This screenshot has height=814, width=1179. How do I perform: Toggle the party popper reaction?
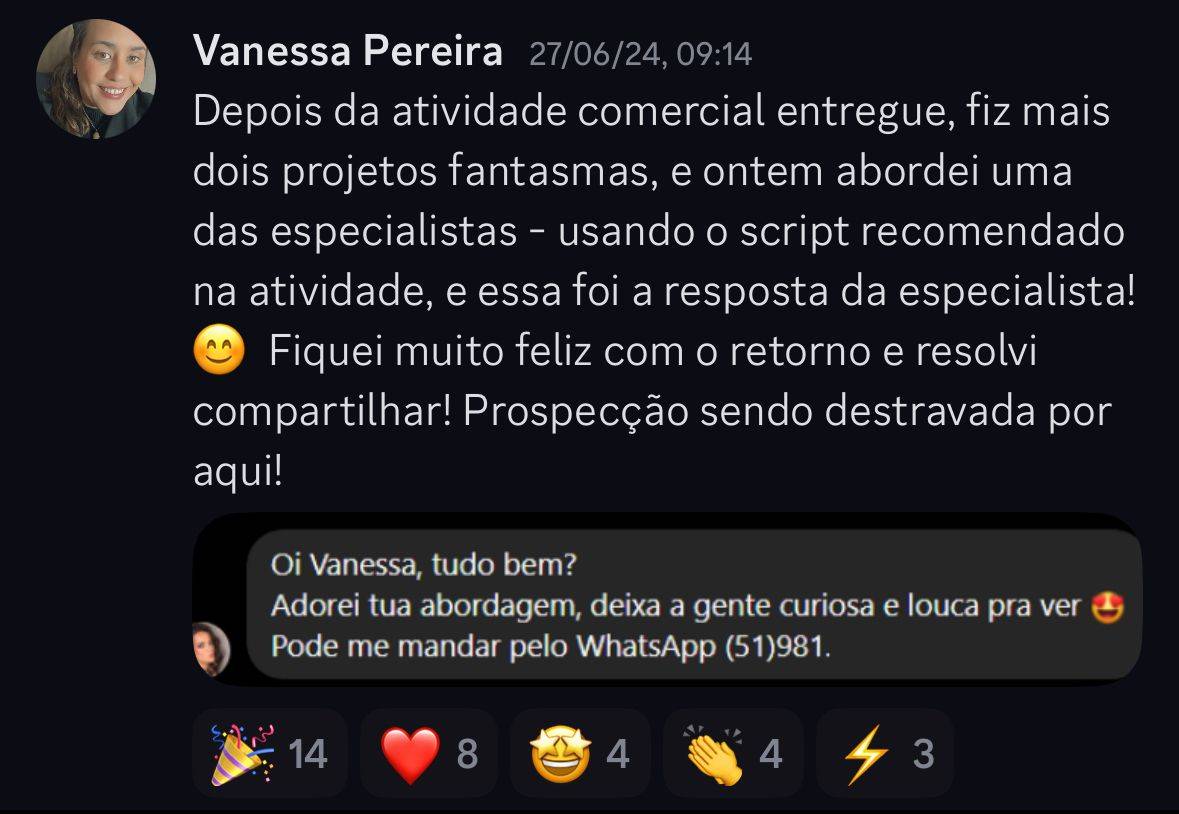click(x=270, y=754)
